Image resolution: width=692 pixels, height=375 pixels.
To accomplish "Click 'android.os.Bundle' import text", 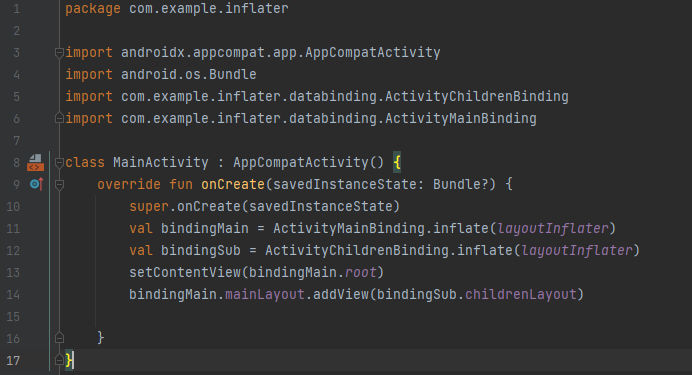I will pos(188,74).
